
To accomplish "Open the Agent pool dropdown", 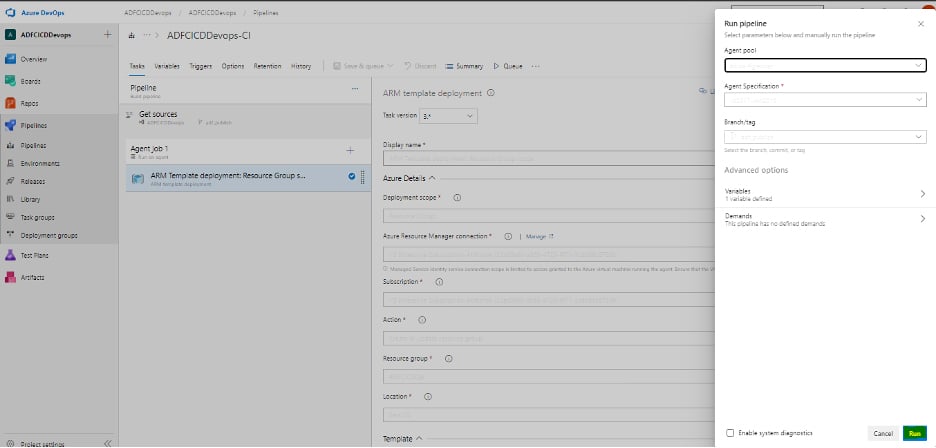I will pos(825,65).
